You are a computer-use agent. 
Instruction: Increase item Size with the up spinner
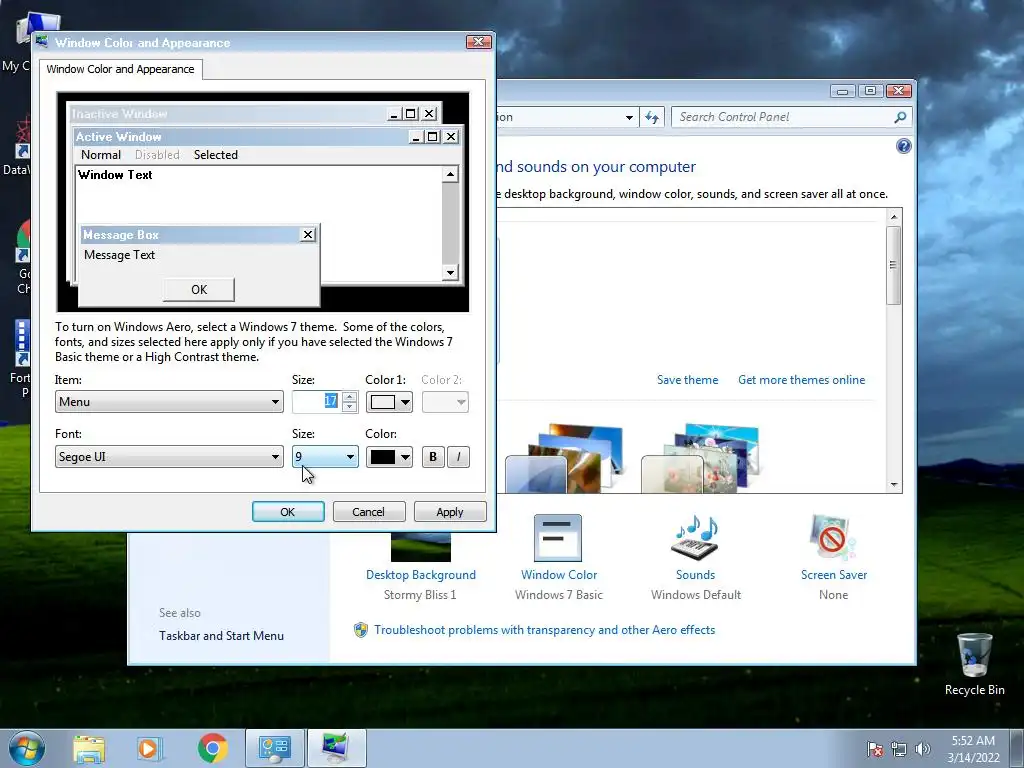pyautogui.click(x=349, y=396)
